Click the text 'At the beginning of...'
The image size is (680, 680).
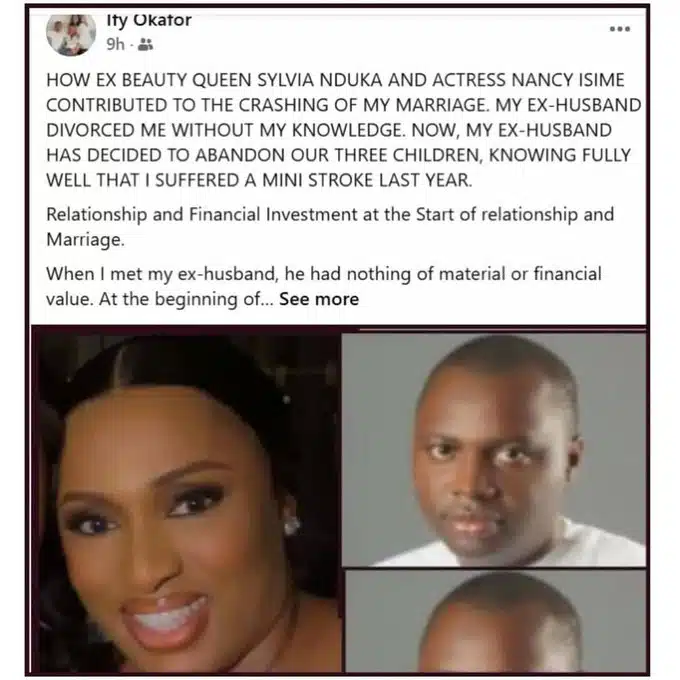(186, 299)
